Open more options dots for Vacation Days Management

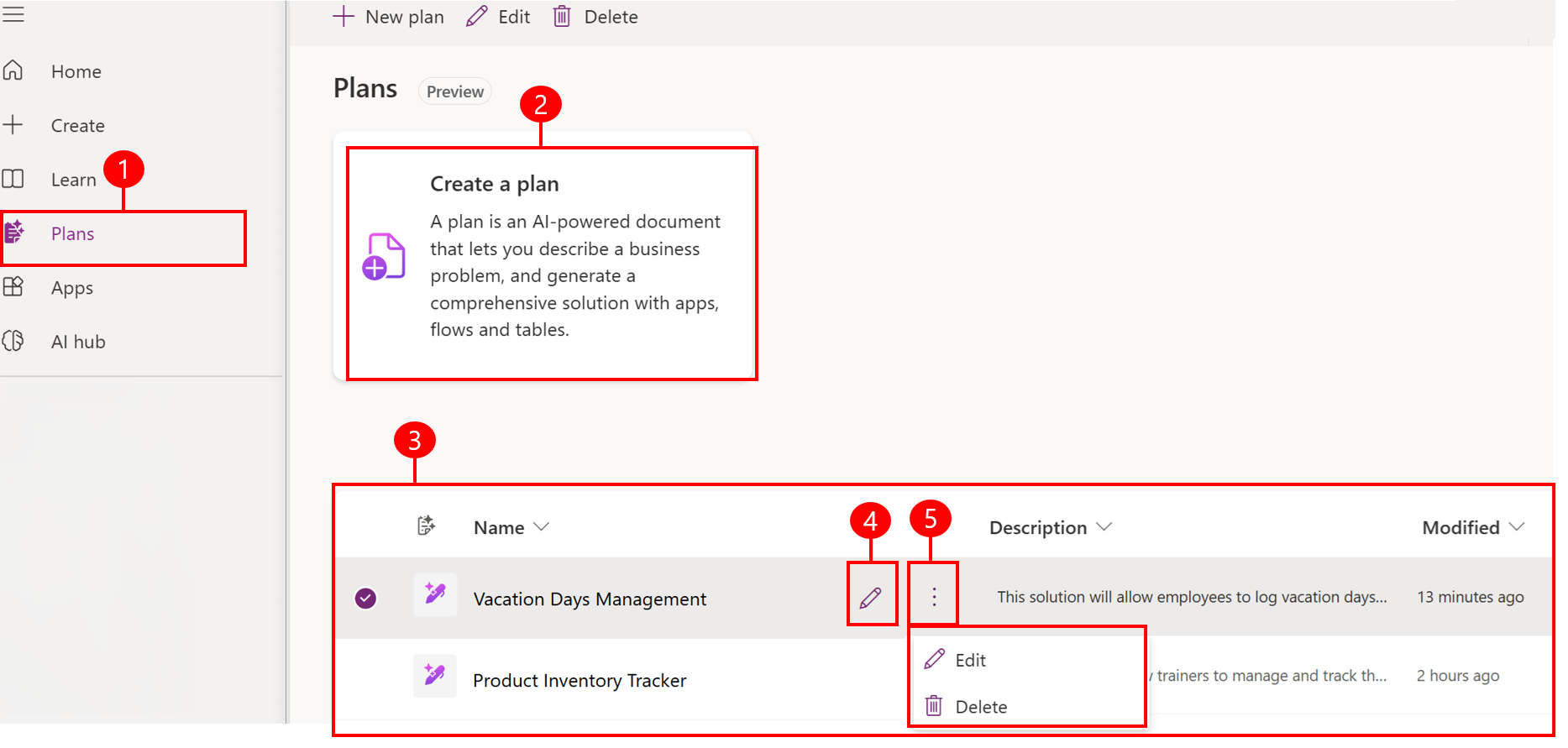934,597
